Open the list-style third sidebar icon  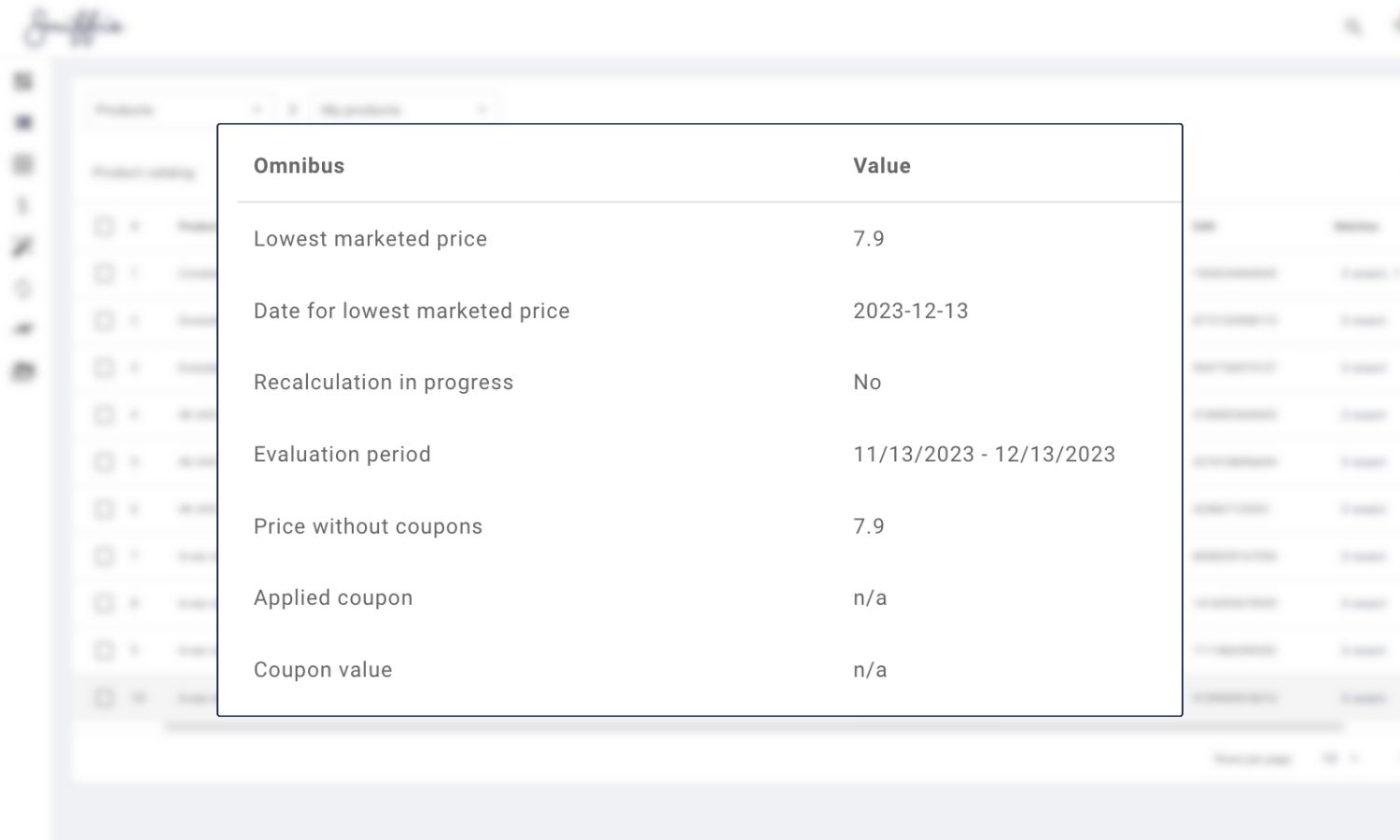pyautogui.click(x=23, y=164)
